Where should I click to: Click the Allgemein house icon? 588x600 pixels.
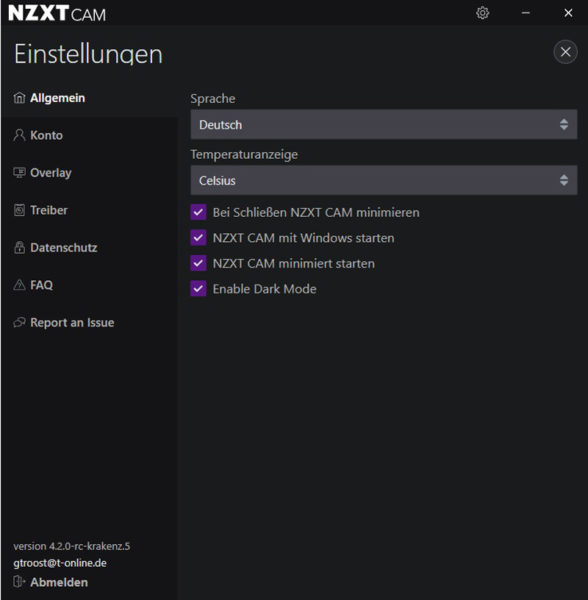(x=19, y=98)
